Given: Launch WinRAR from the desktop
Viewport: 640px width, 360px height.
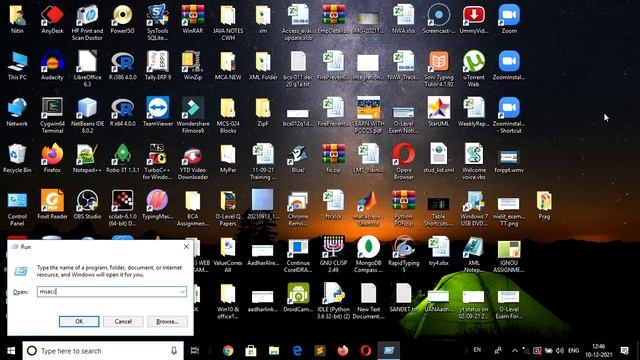Looking at the screenshot, I should point(193,20).
